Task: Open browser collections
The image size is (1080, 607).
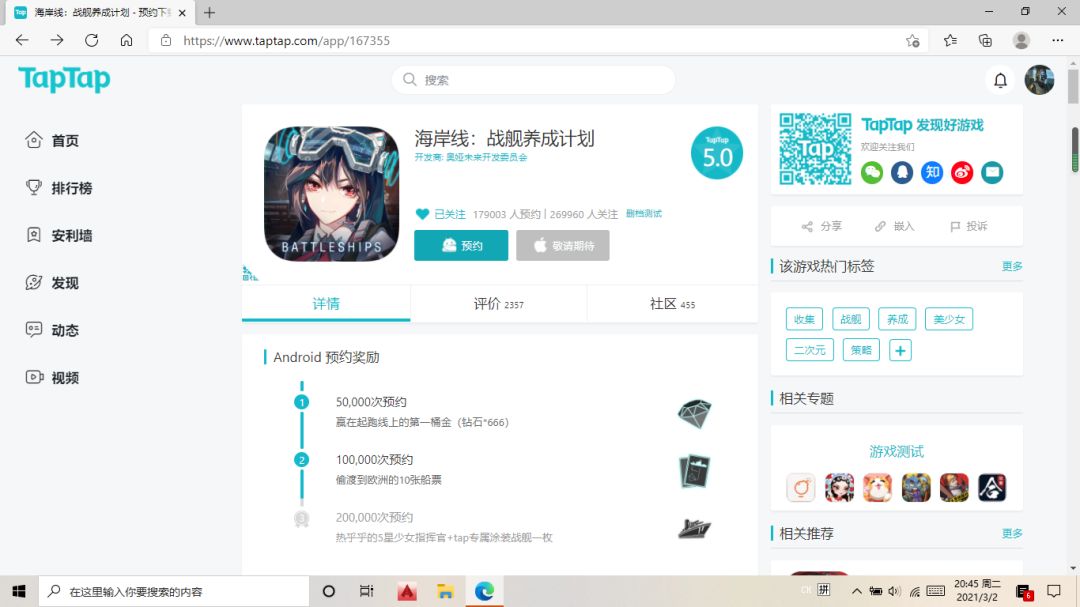Action: click(x=986, y=41)
